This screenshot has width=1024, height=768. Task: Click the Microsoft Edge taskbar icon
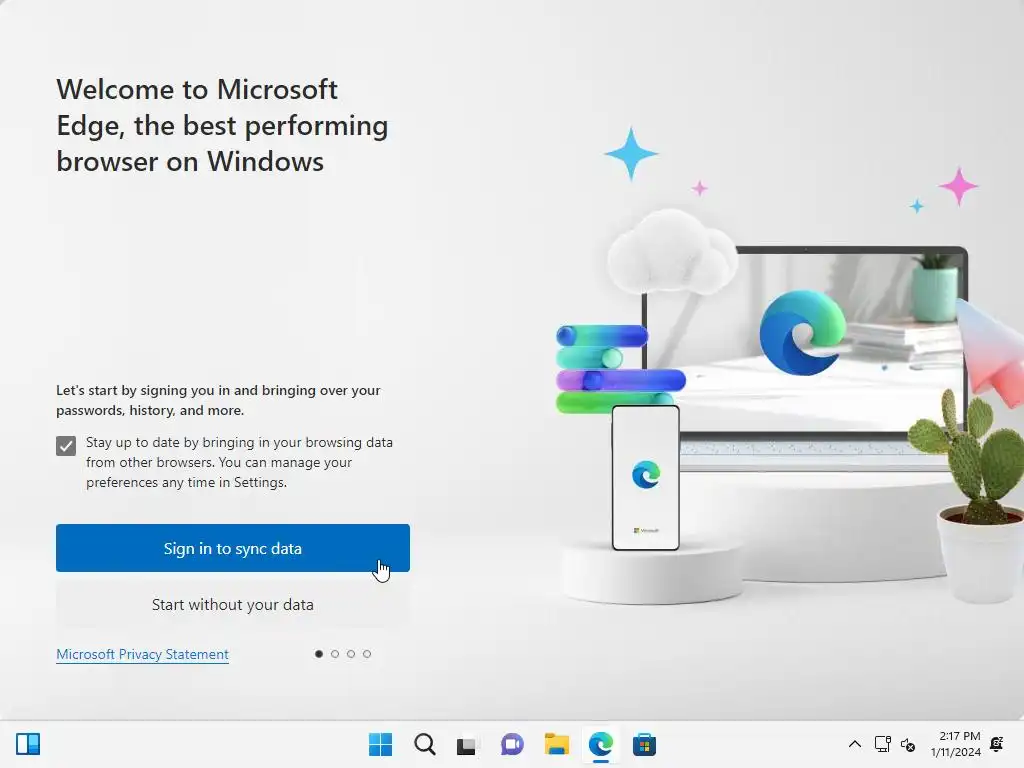point(600,744)
